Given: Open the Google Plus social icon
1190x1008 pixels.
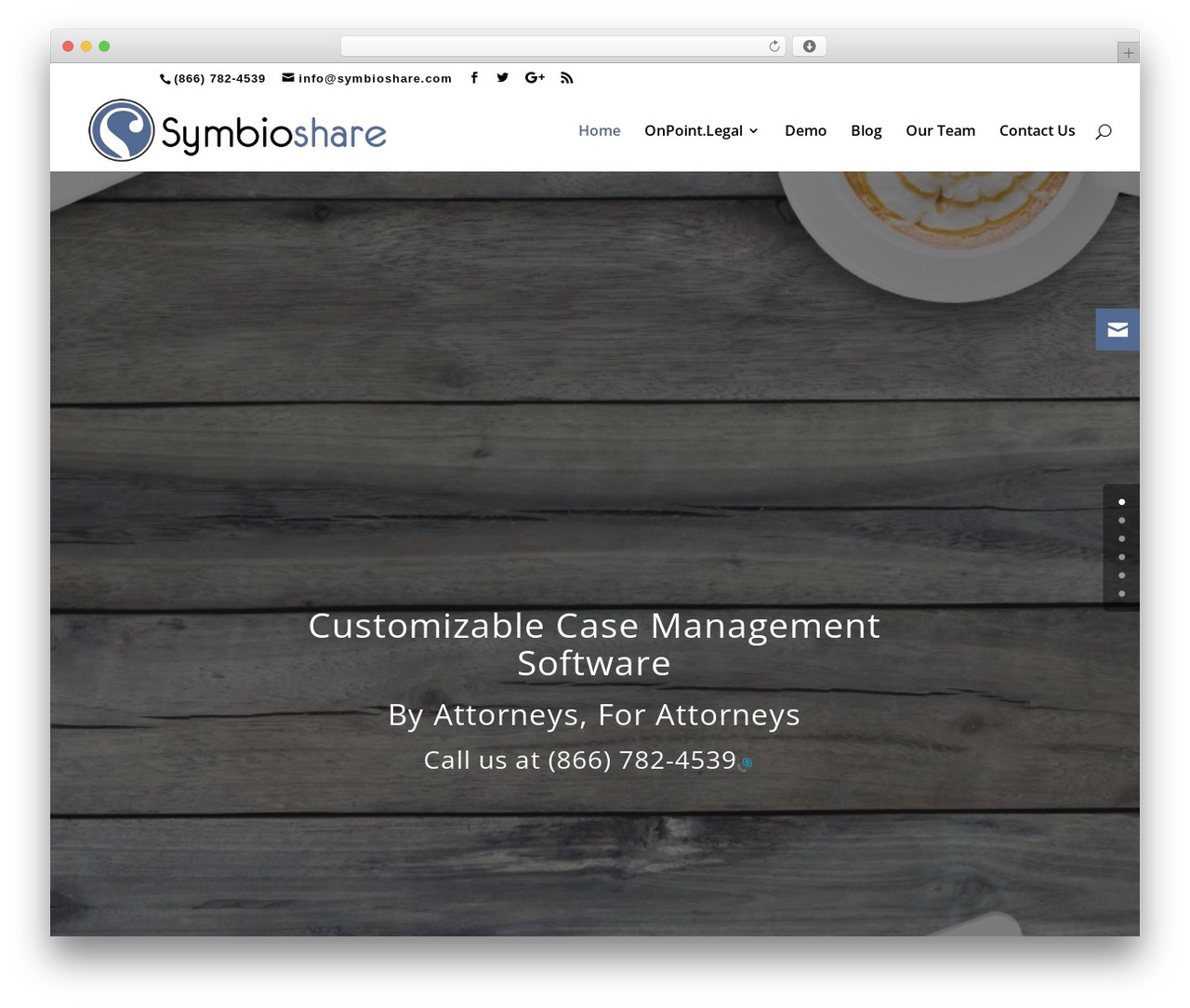Looking at the screenshot, I should point(535,78).
